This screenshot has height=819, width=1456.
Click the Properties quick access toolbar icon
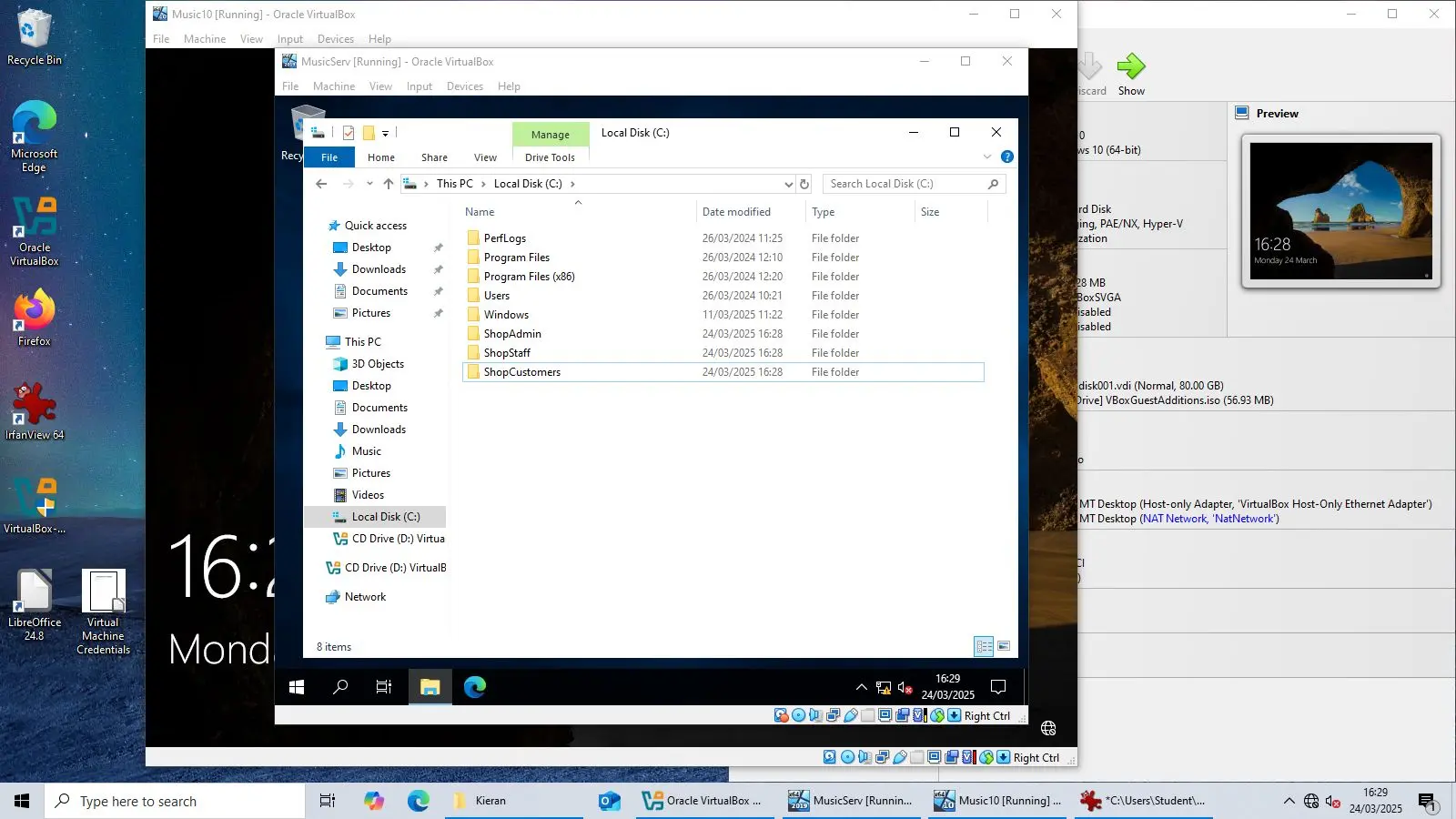click(x=349, y=133)
